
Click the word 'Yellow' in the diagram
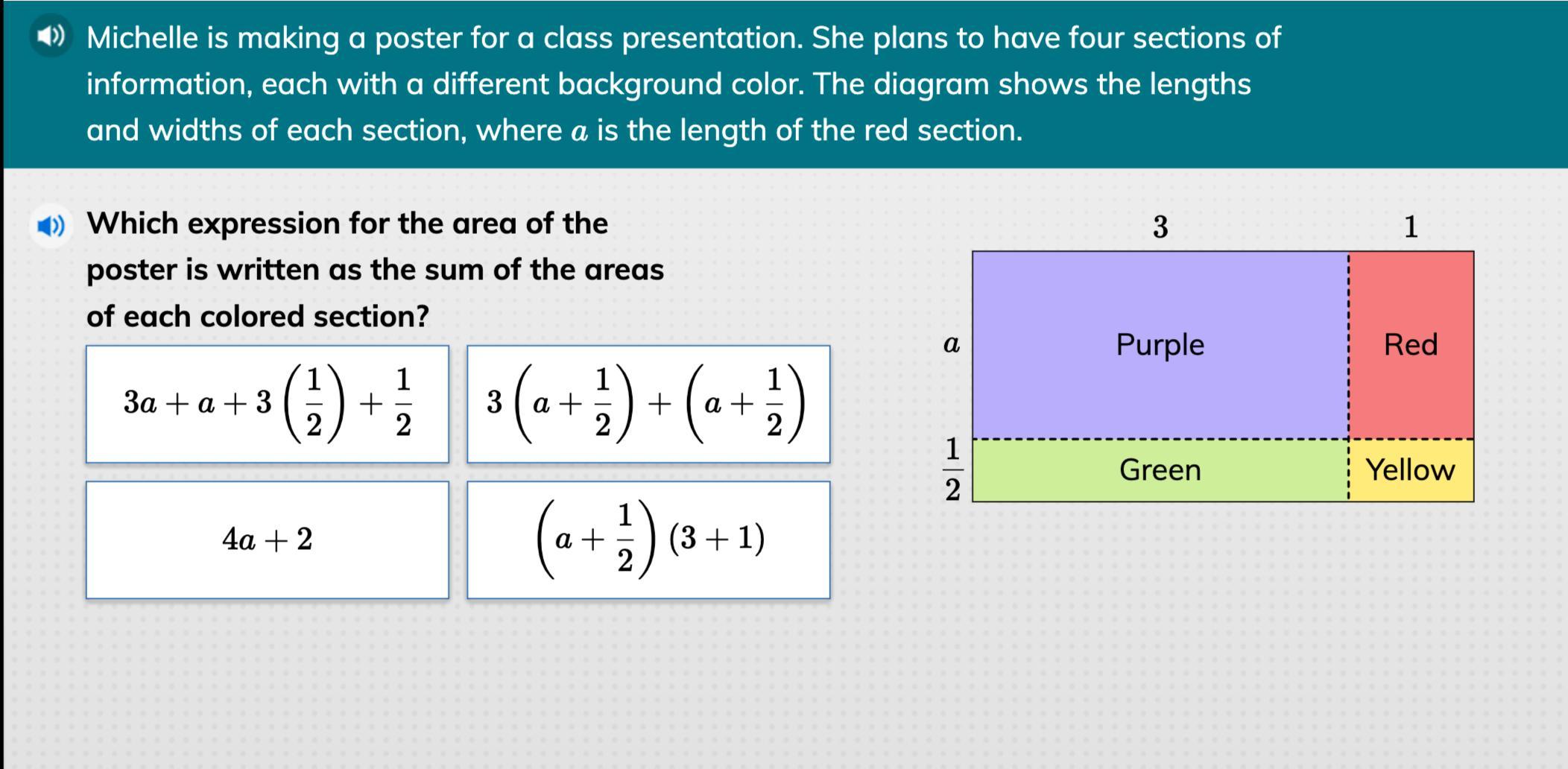pos(1410,470)
